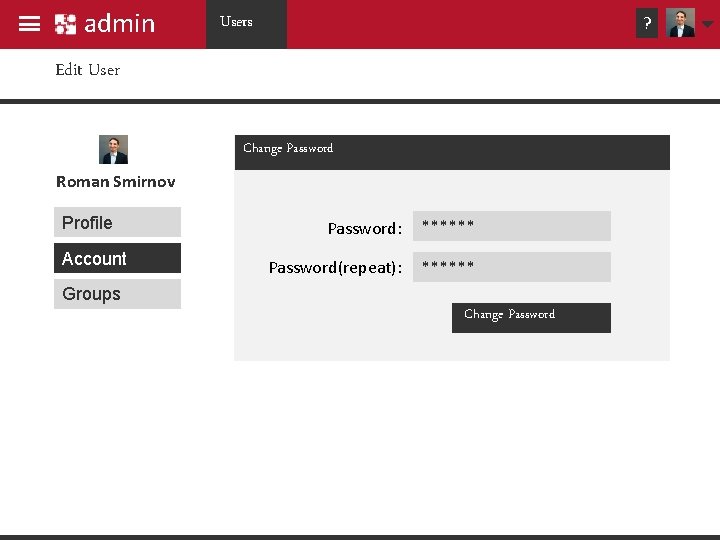Switch to the Users tab

(247, 24)
